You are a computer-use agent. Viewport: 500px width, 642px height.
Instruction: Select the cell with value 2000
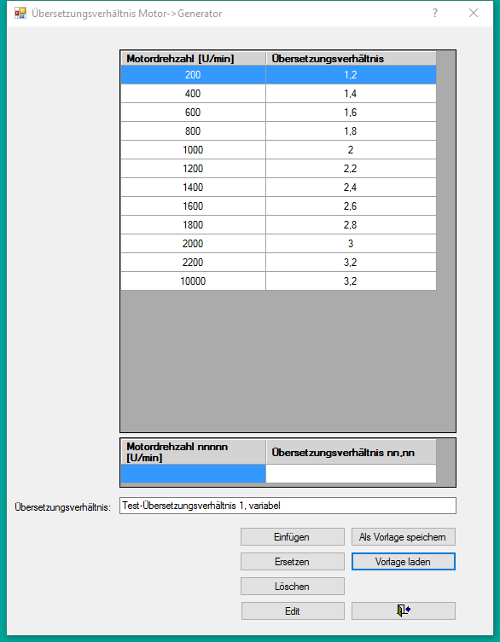[193, 244]
